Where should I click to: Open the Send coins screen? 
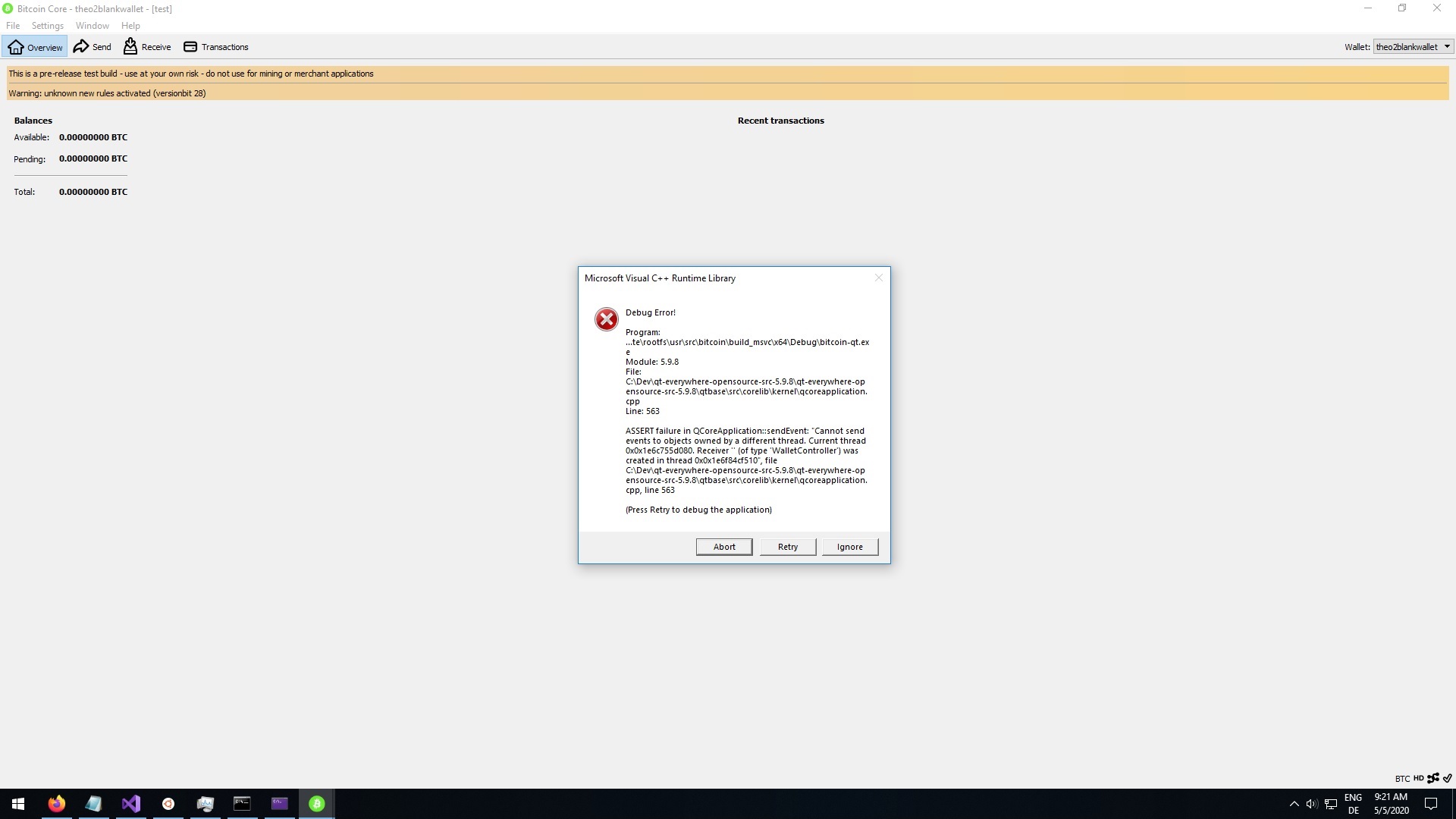tap(92, 46)
